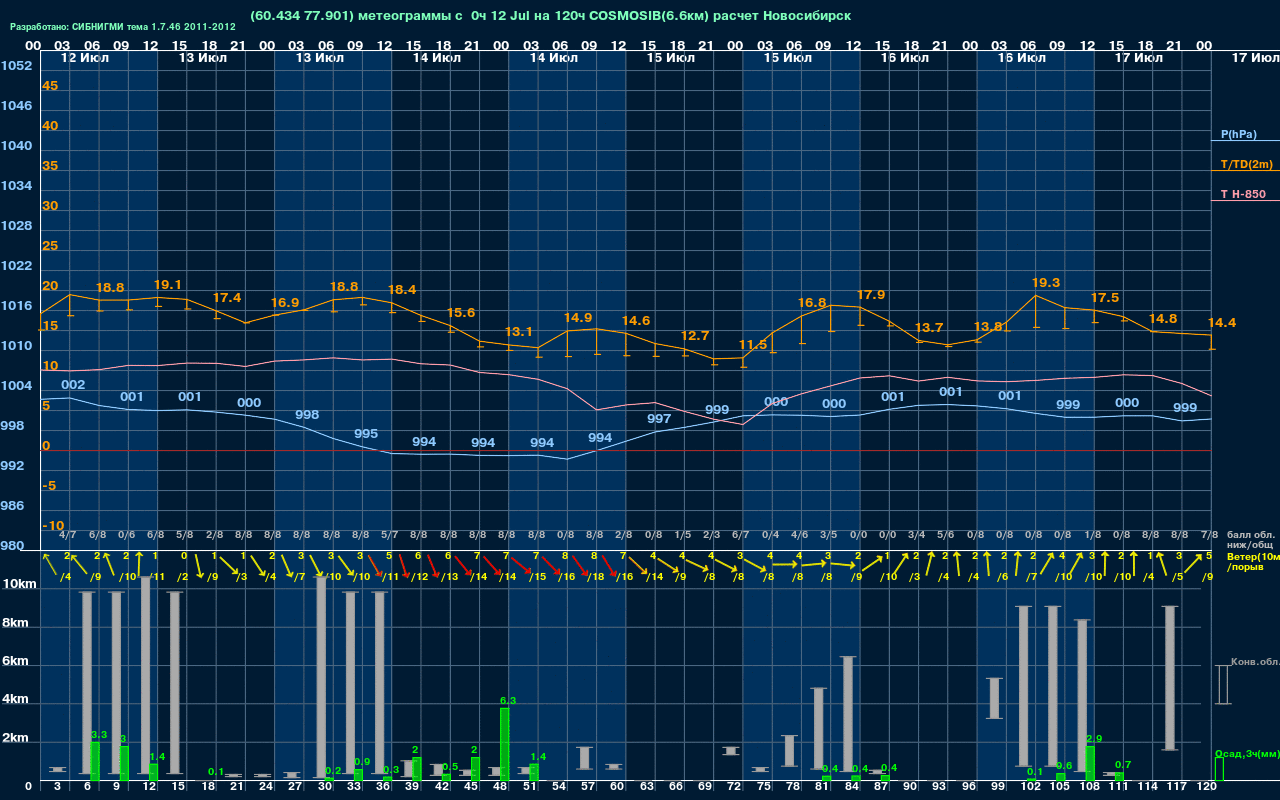
Task: Click the 17.4 temperature value
Action: (227, 298)
